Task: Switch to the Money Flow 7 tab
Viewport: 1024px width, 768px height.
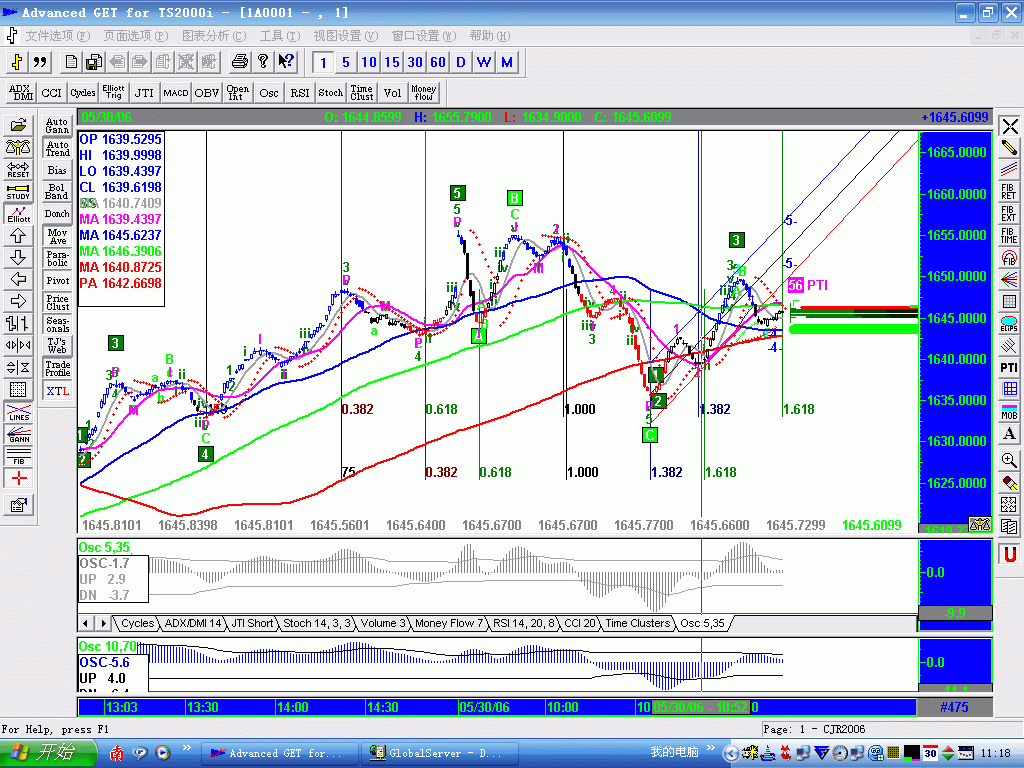Action: [x=450, y=623]
